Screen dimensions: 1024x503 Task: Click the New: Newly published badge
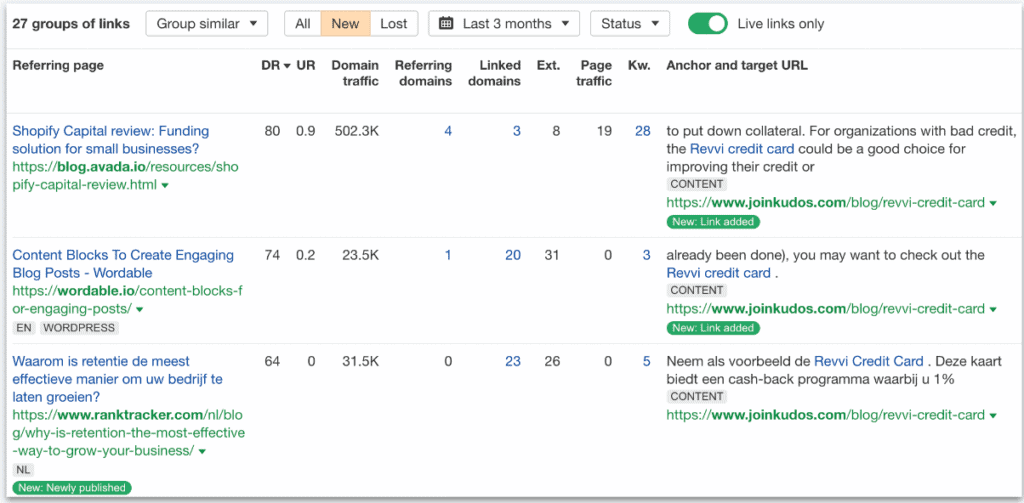(x=72, y=487)
